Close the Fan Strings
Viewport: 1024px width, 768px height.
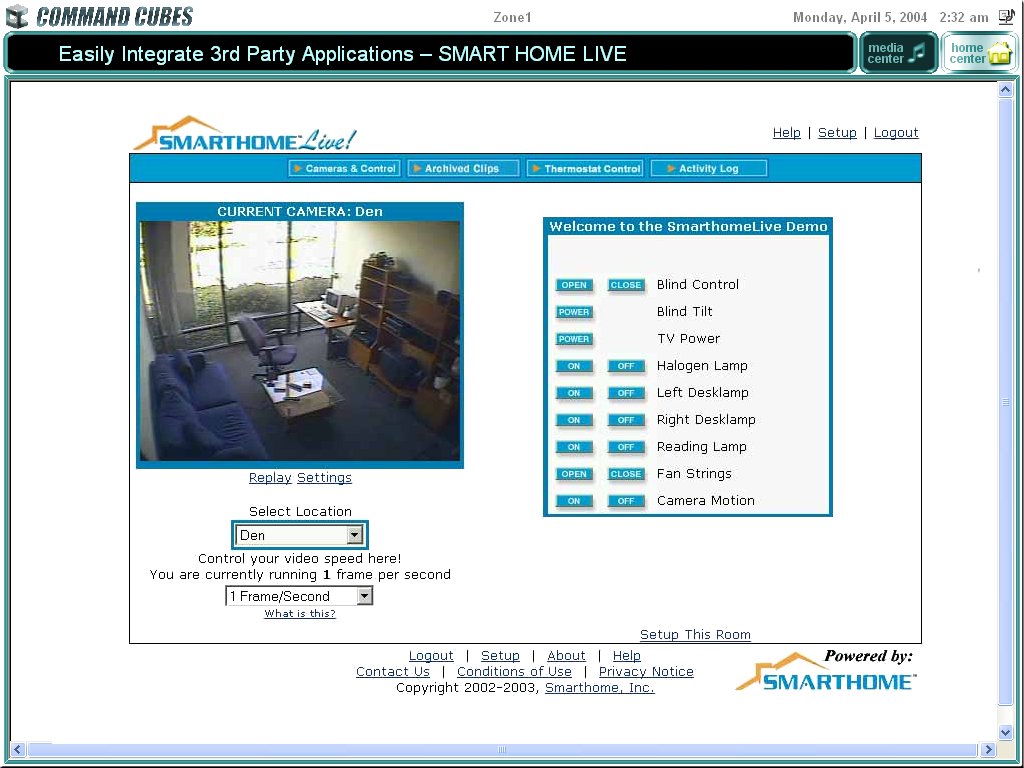626,474
